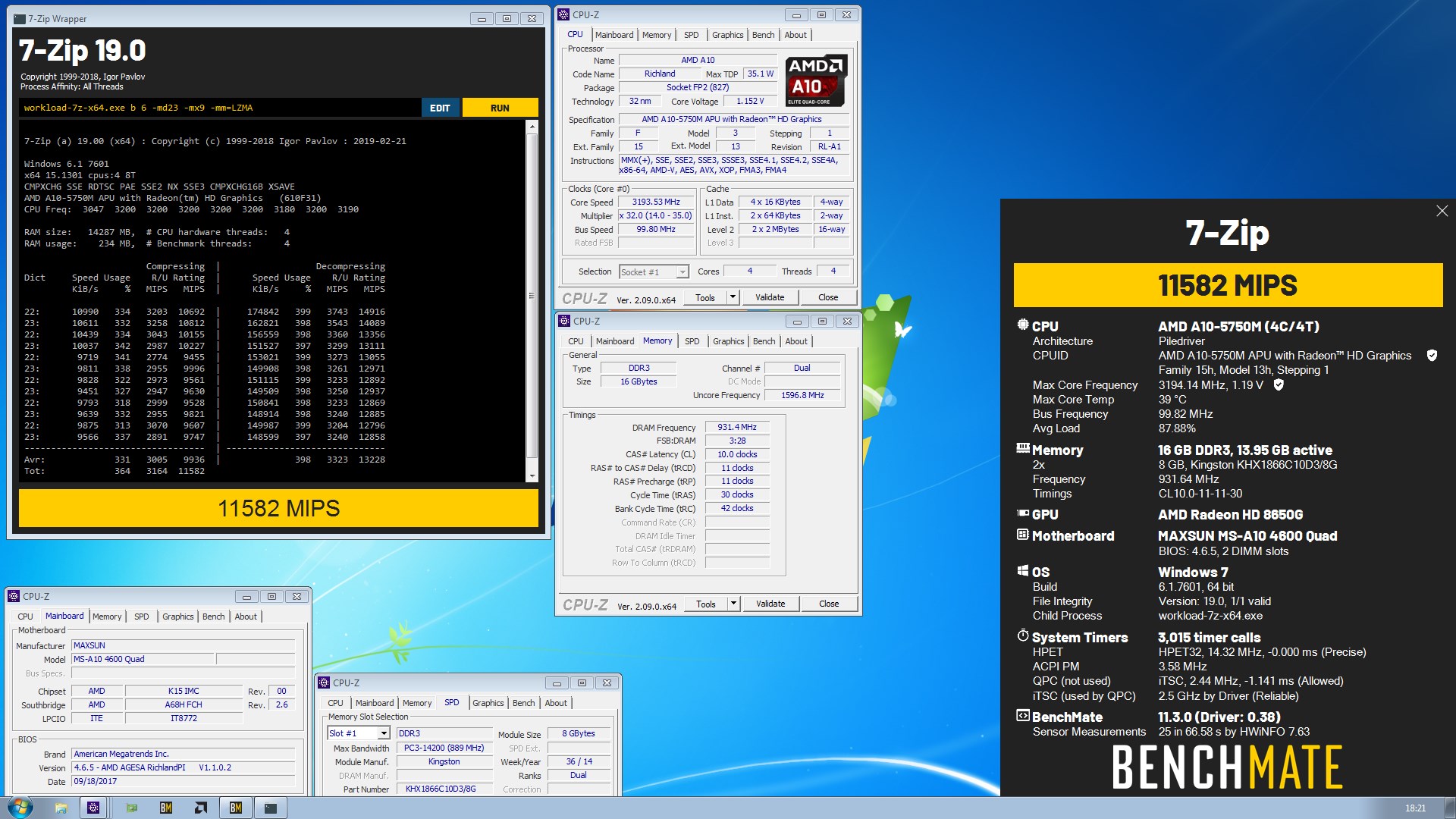Click Tools button in CPU-Z CPU window
This screenshot has height=819, width=1456.
pos(705,297)
